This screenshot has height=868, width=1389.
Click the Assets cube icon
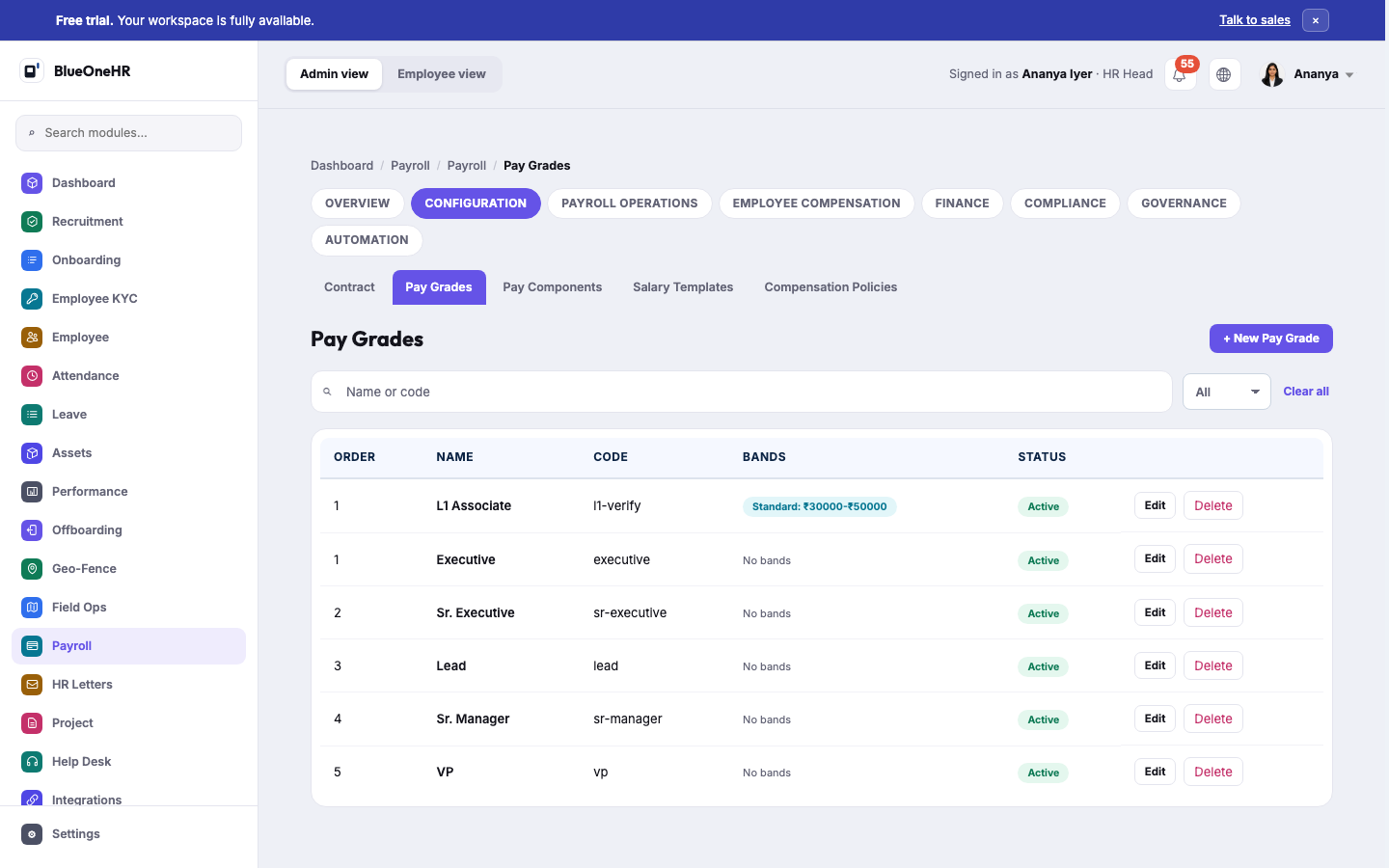[x=32, y=453]
